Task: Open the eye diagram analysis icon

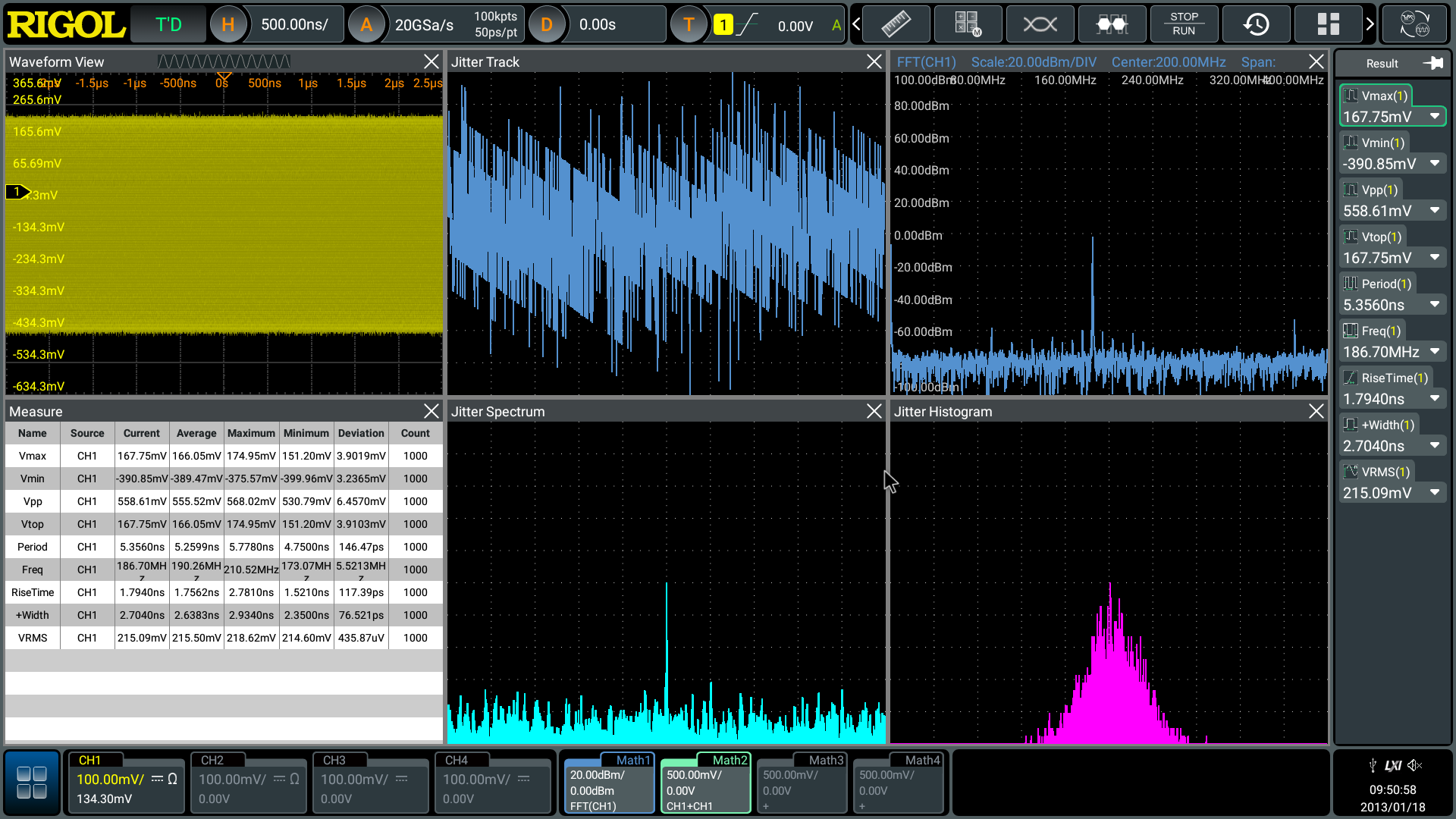Action: (x=1040, y=24)
